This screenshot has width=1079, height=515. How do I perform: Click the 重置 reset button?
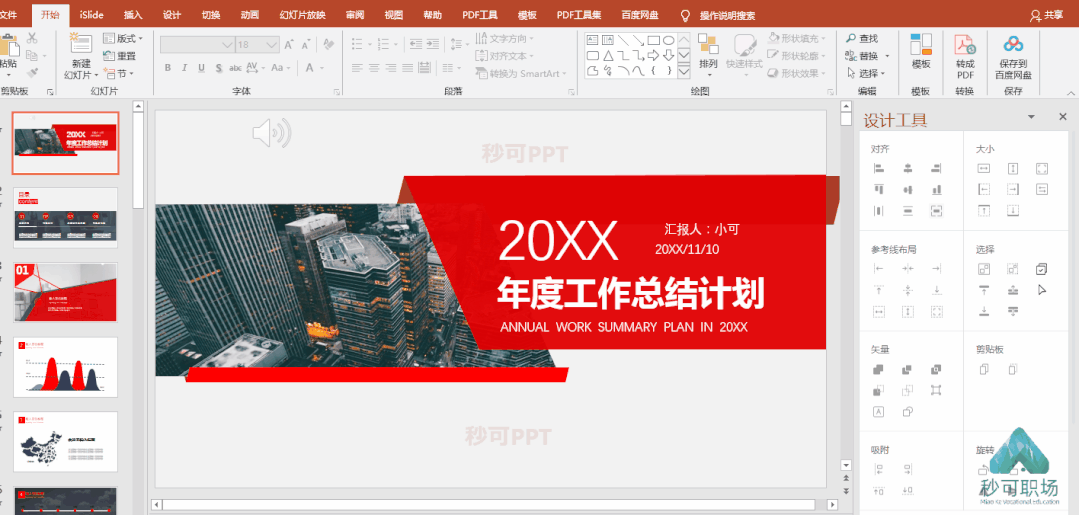point(120,56)
